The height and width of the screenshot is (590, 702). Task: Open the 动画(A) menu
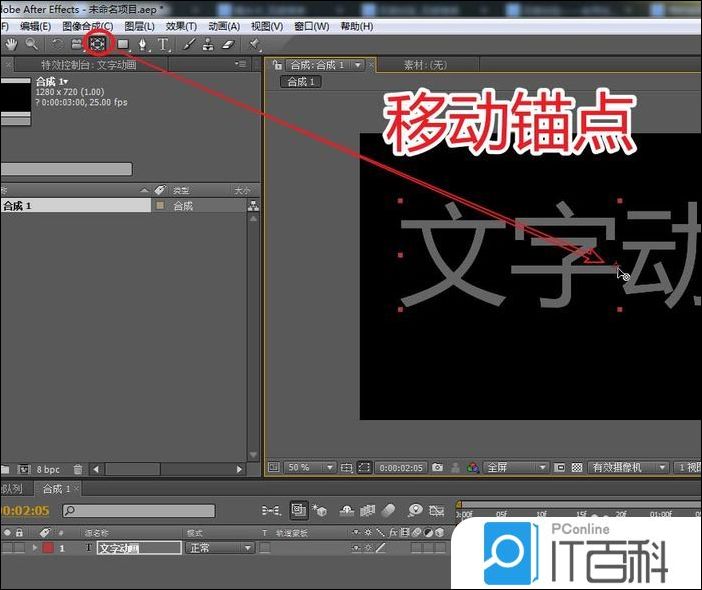coord(224,26)
